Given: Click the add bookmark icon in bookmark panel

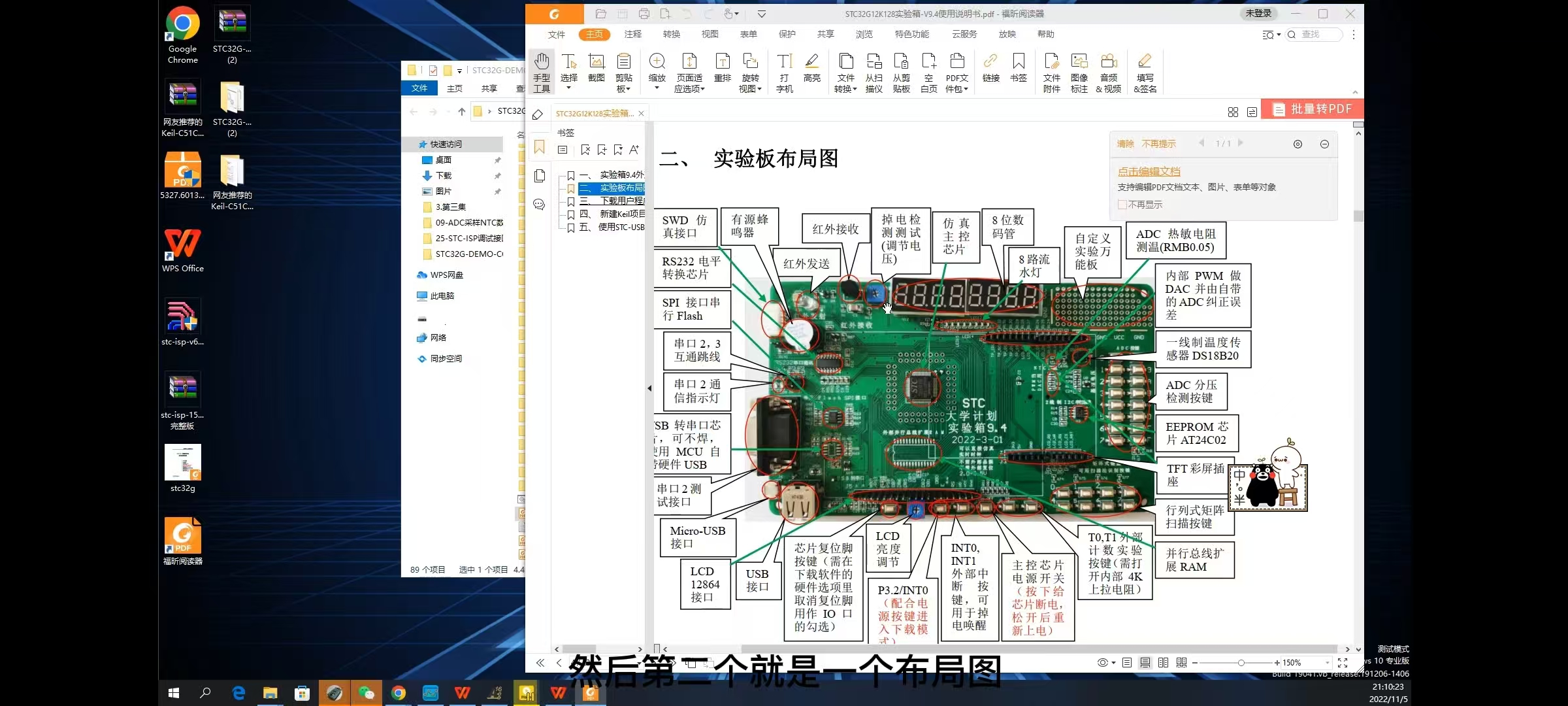Looking at the screenshot, I should [602, 150].
